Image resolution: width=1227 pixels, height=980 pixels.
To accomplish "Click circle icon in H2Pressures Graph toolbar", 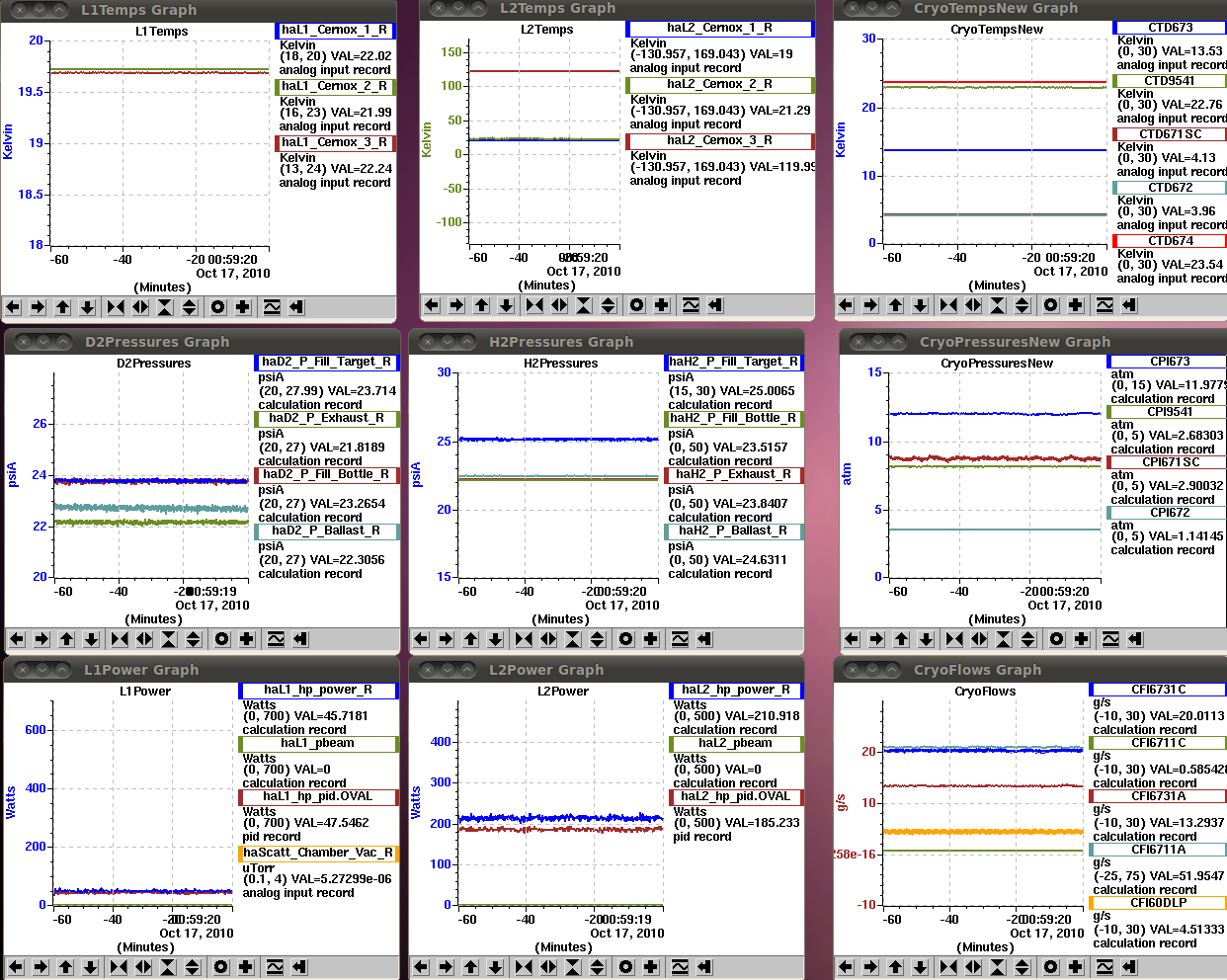I will click(x=626, y=639).
